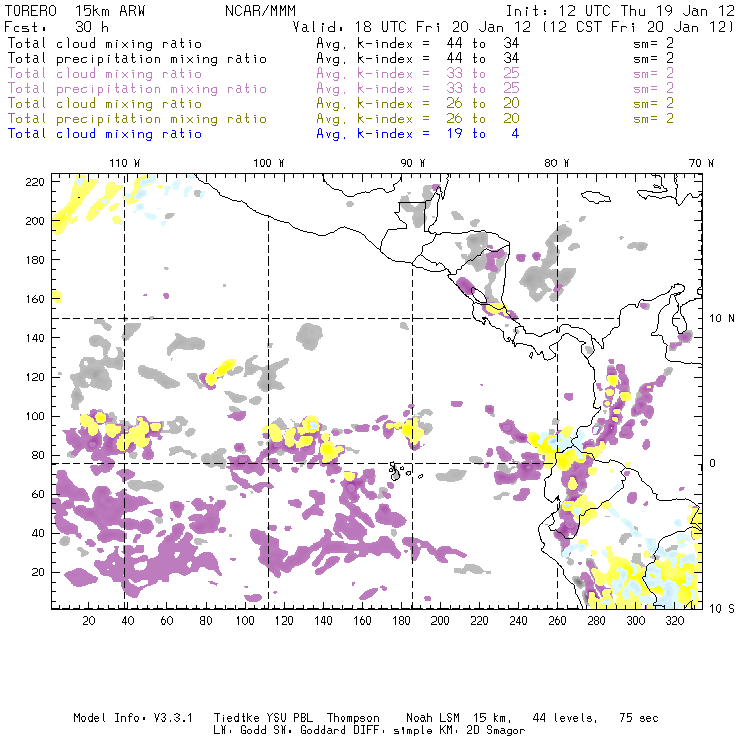The width and height of the screenshot is (740, 740).
Task: Select the 'Fcst: 30 h' forecast label
Action: tap(56, 26)
